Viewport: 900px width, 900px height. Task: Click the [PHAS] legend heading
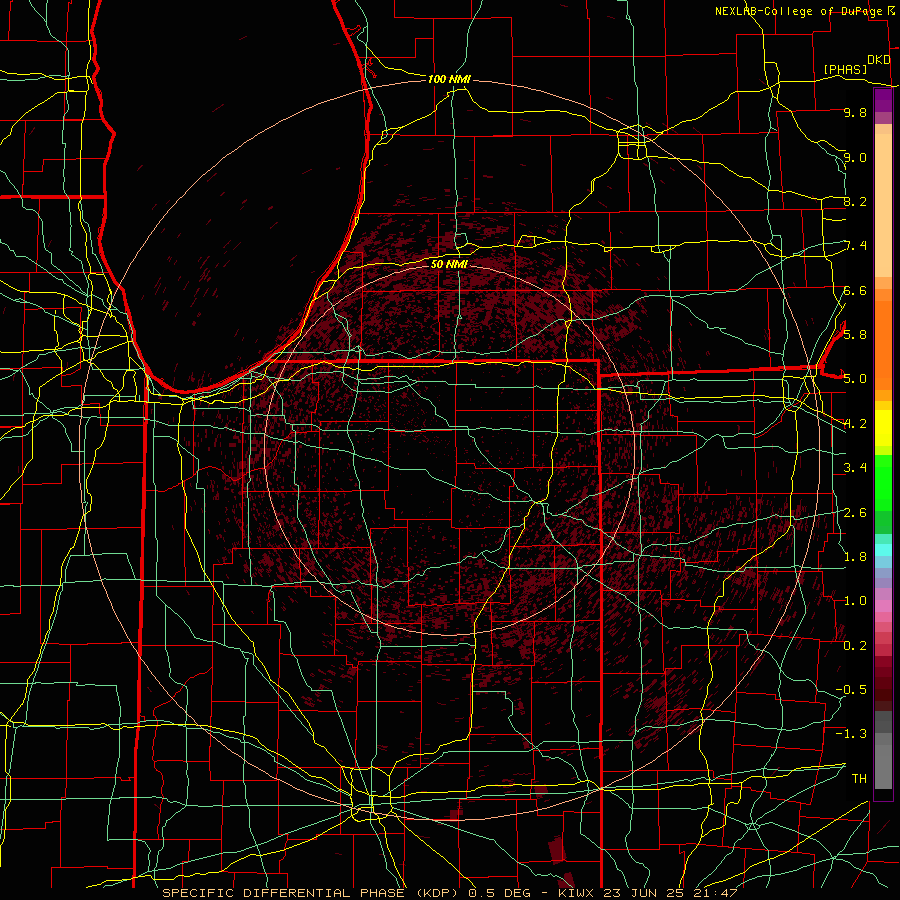(845, 69)
